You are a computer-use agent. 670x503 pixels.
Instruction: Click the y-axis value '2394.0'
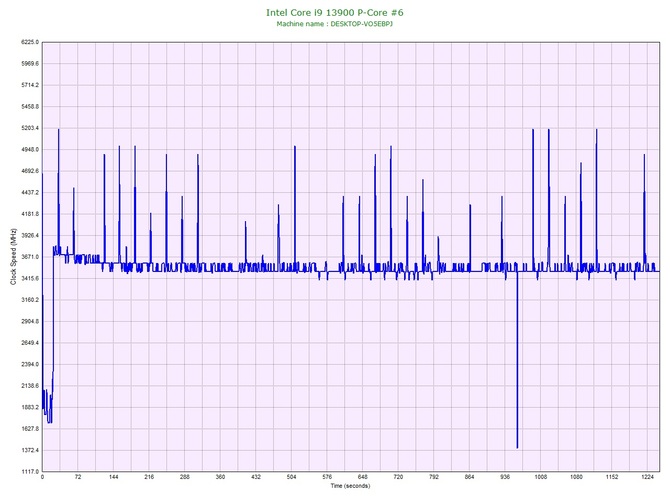tap(30, 365)
